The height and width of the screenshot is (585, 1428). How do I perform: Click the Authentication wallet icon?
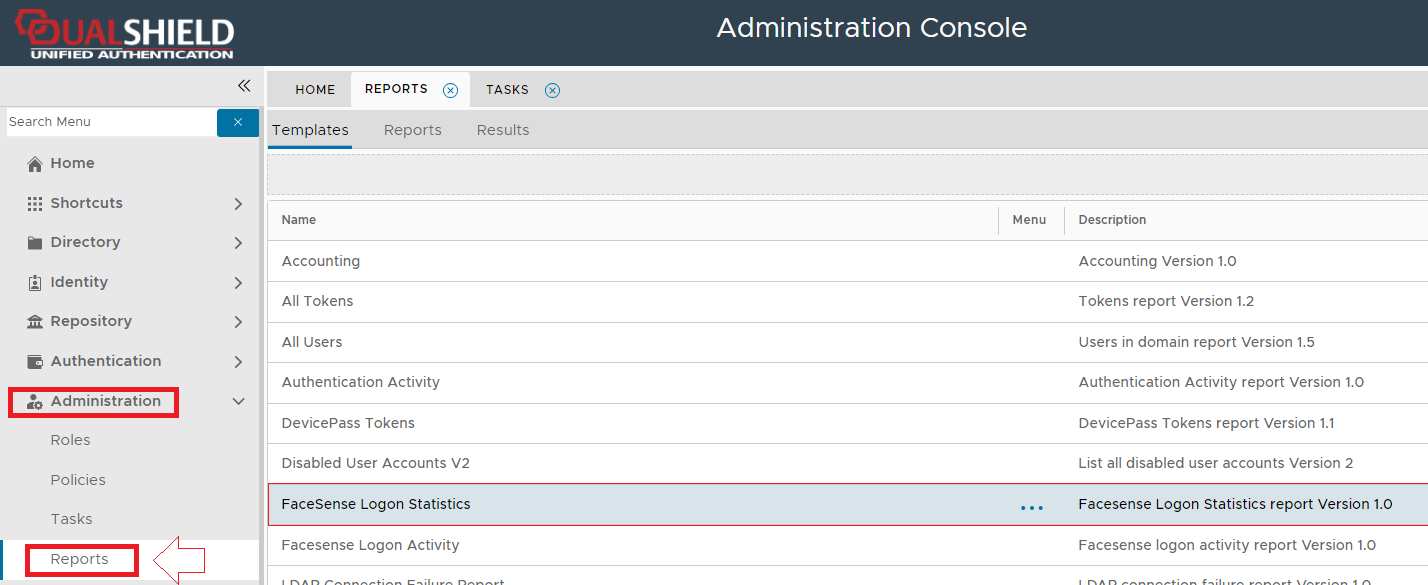pos(35,361)
